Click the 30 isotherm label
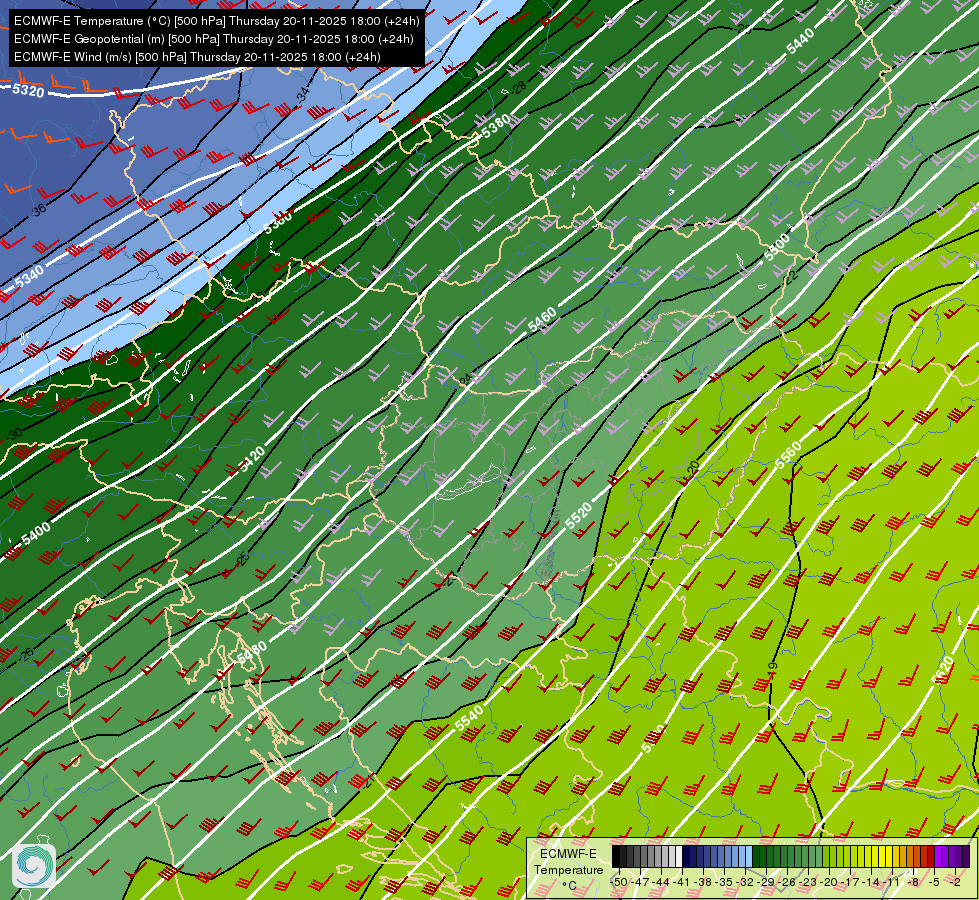 pyautogui.click(x=15, y=433)
